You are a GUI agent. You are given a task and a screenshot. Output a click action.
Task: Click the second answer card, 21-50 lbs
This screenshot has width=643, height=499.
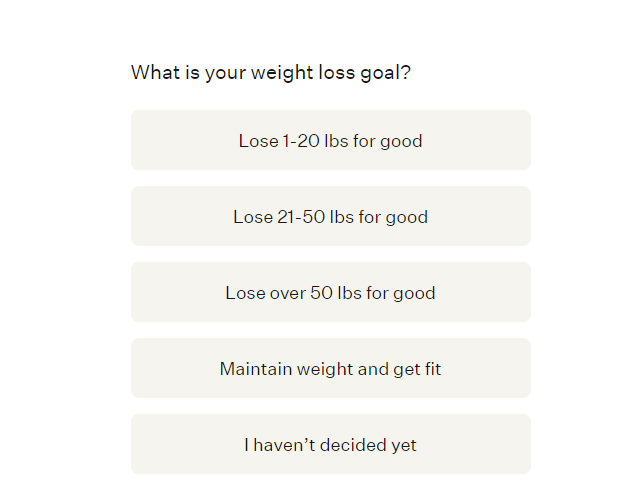tap(331, 216)
